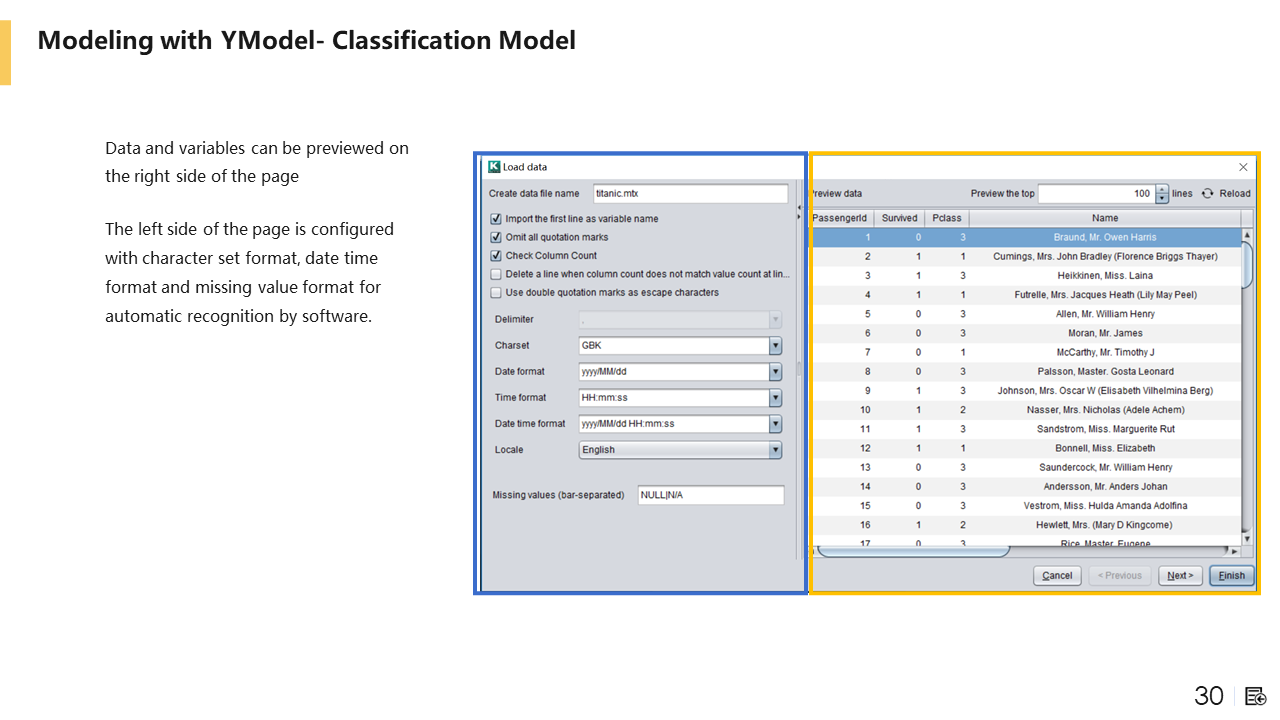Click the Missing values input field

[x=710, y=495]
